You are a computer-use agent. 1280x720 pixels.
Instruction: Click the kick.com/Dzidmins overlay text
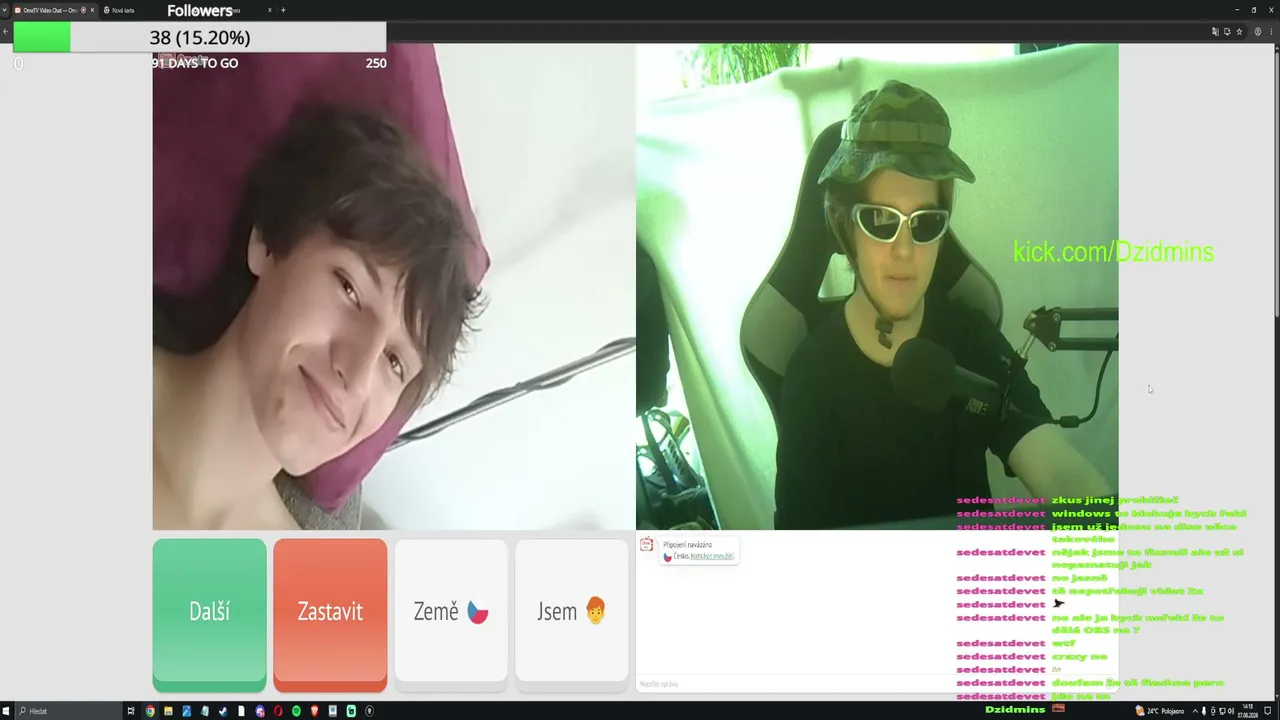1113,252
